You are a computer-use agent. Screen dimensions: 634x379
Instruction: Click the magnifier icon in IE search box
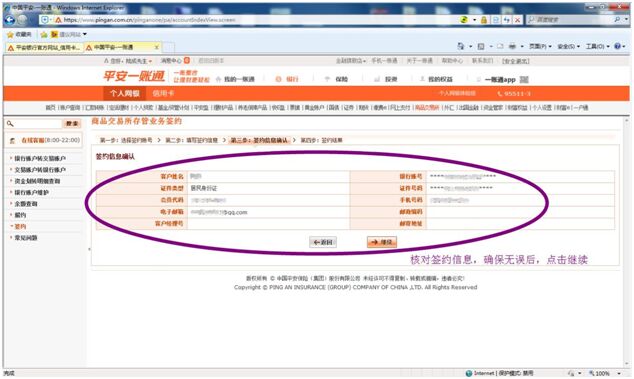(x=617, y=19)
